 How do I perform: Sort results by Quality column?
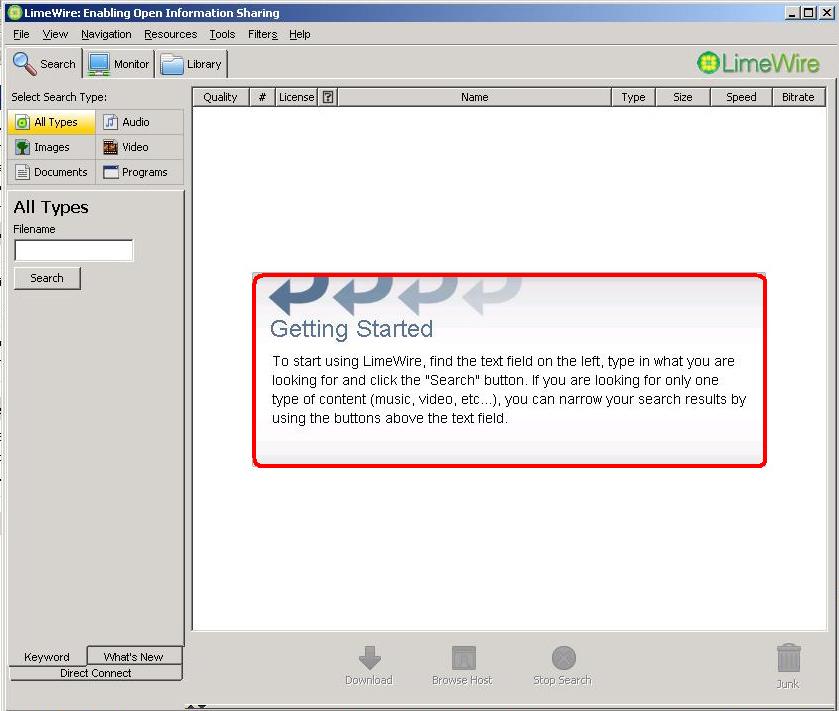(220, 97)
